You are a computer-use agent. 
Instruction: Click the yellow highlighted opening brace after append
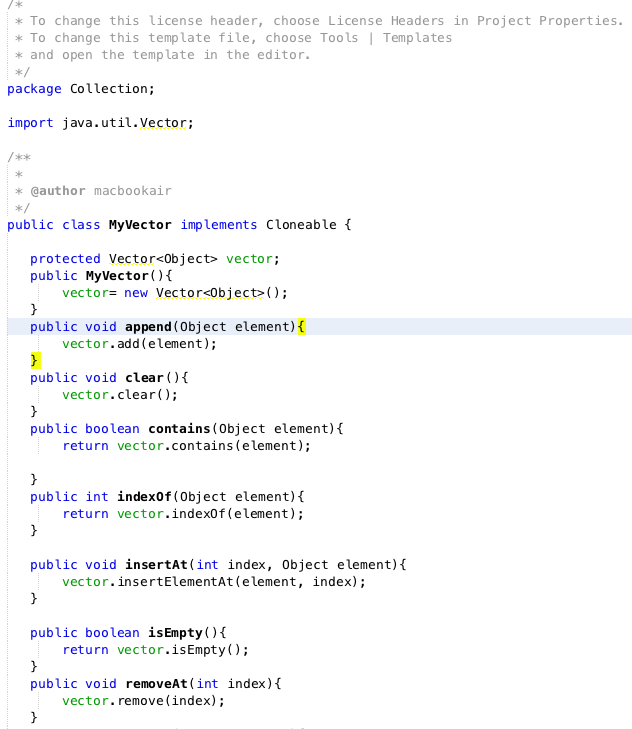pos(301,327)
